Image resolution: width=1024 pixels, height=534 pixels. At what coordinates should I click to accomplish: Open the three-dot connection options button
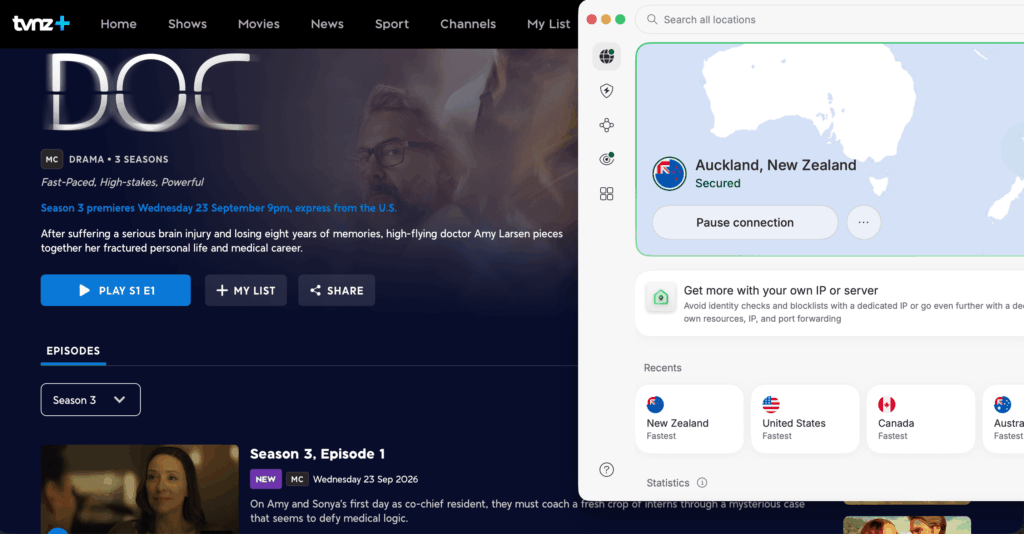[x=863, y=223]
